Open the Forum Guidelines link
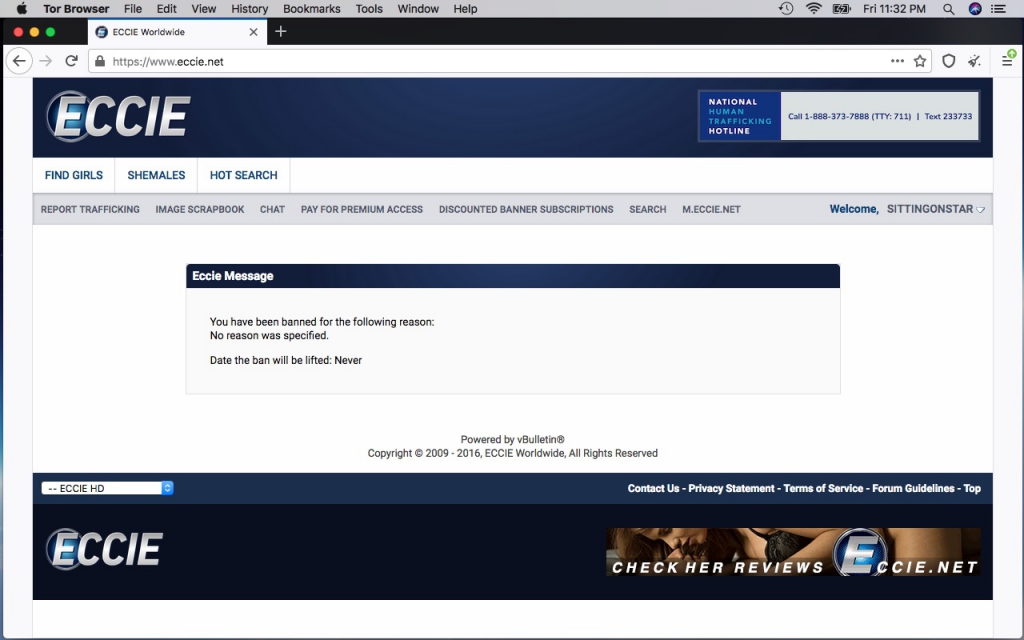The width and height of the screenshot is (1024, 640). [913, 488]
